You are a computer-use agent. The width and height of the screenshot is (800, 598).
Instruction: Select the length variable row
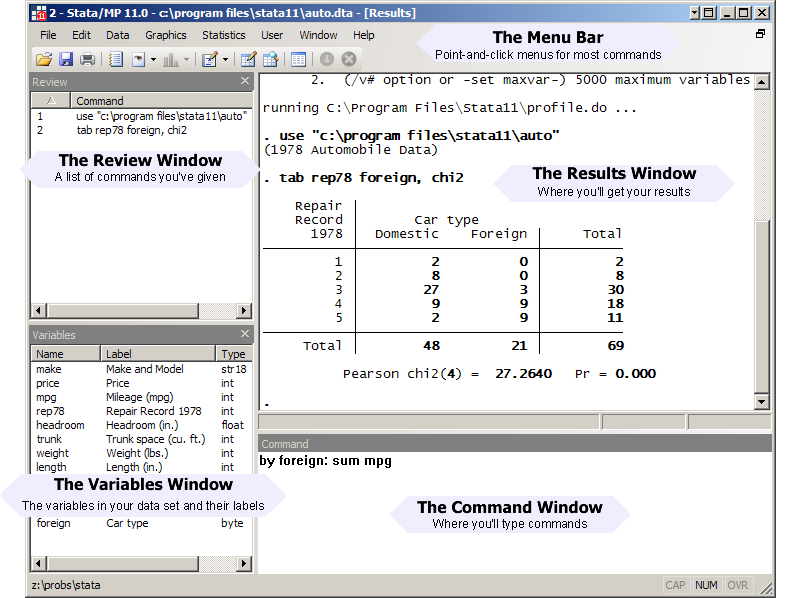coord(141,467)
